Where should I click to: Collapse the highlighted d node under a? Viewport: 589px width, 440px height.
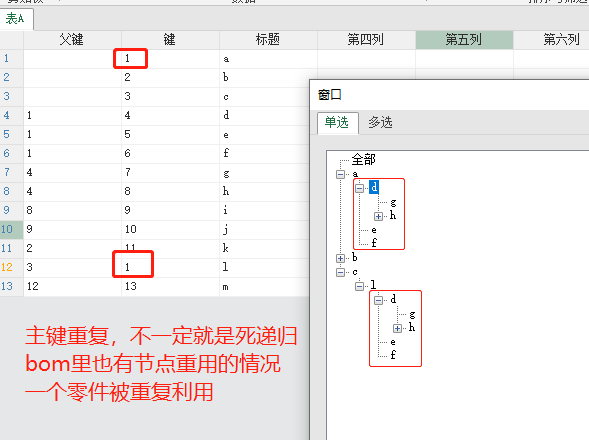tap(359, 188)
